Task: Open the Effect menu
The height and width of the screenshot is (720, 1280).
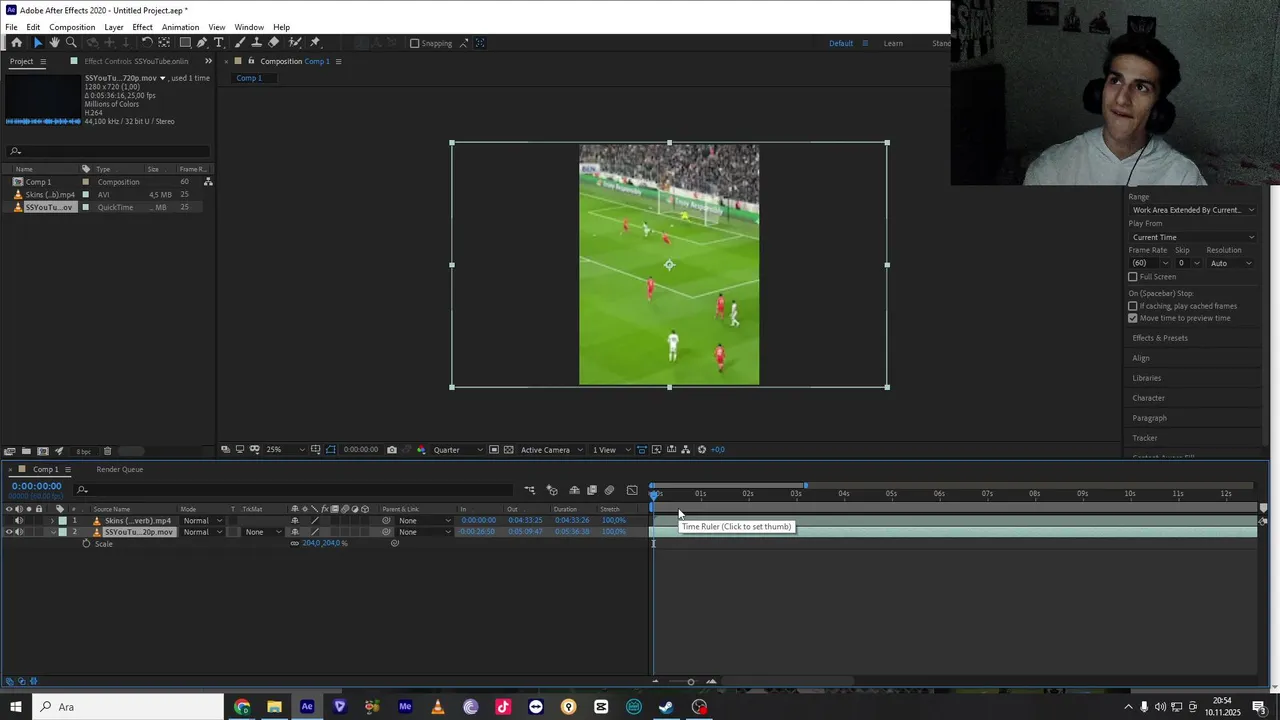Action: pos(143,27)
